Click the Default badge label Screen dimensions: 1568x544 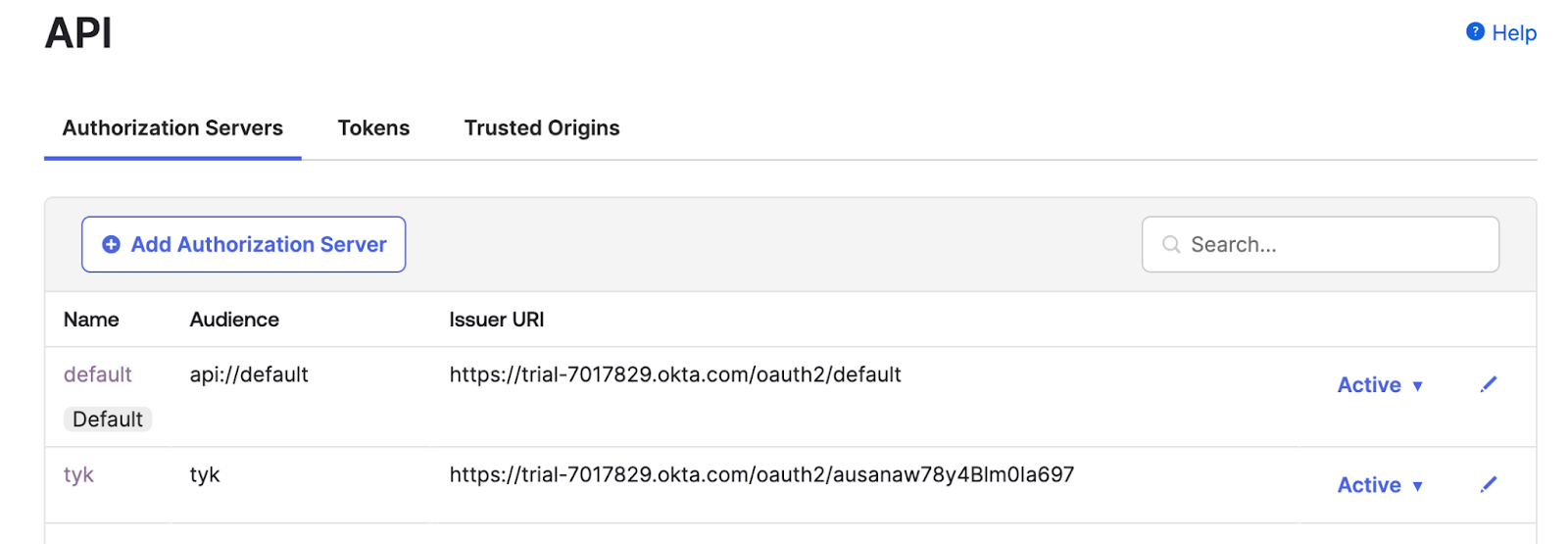coord(108,420)
